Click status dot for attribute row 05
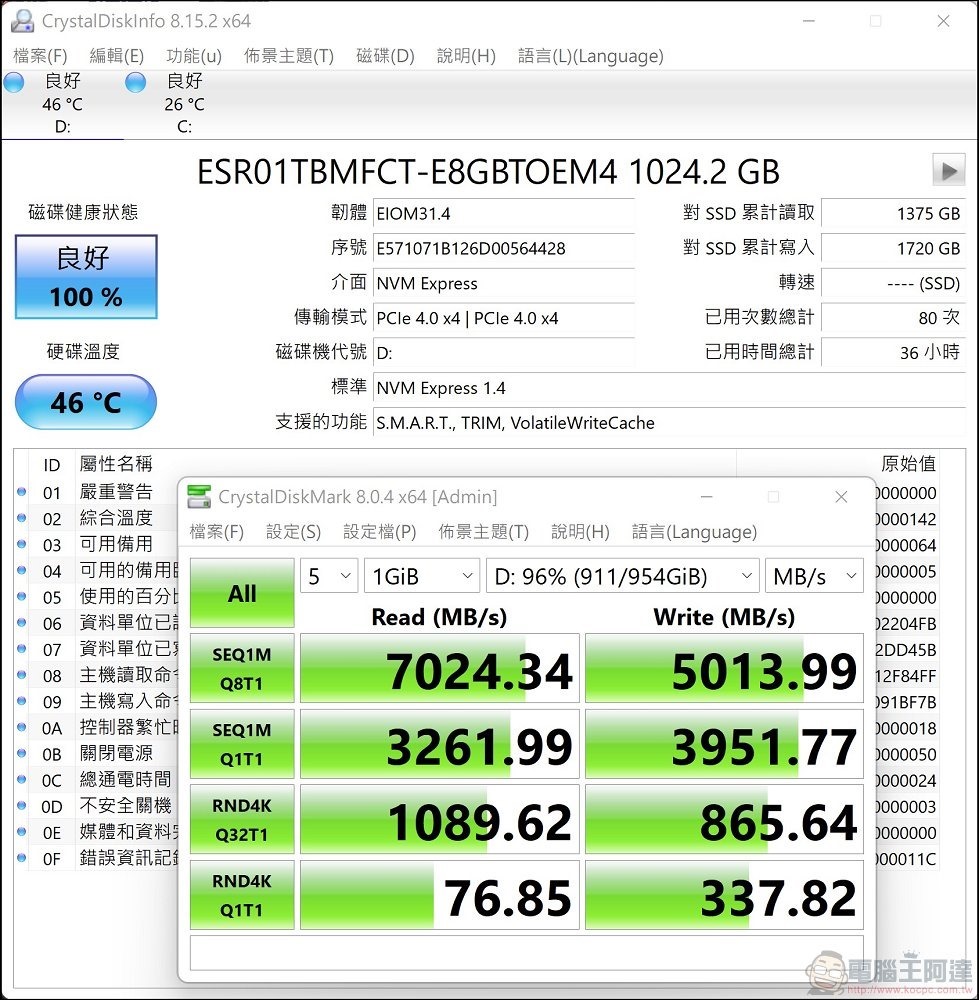 22,596
